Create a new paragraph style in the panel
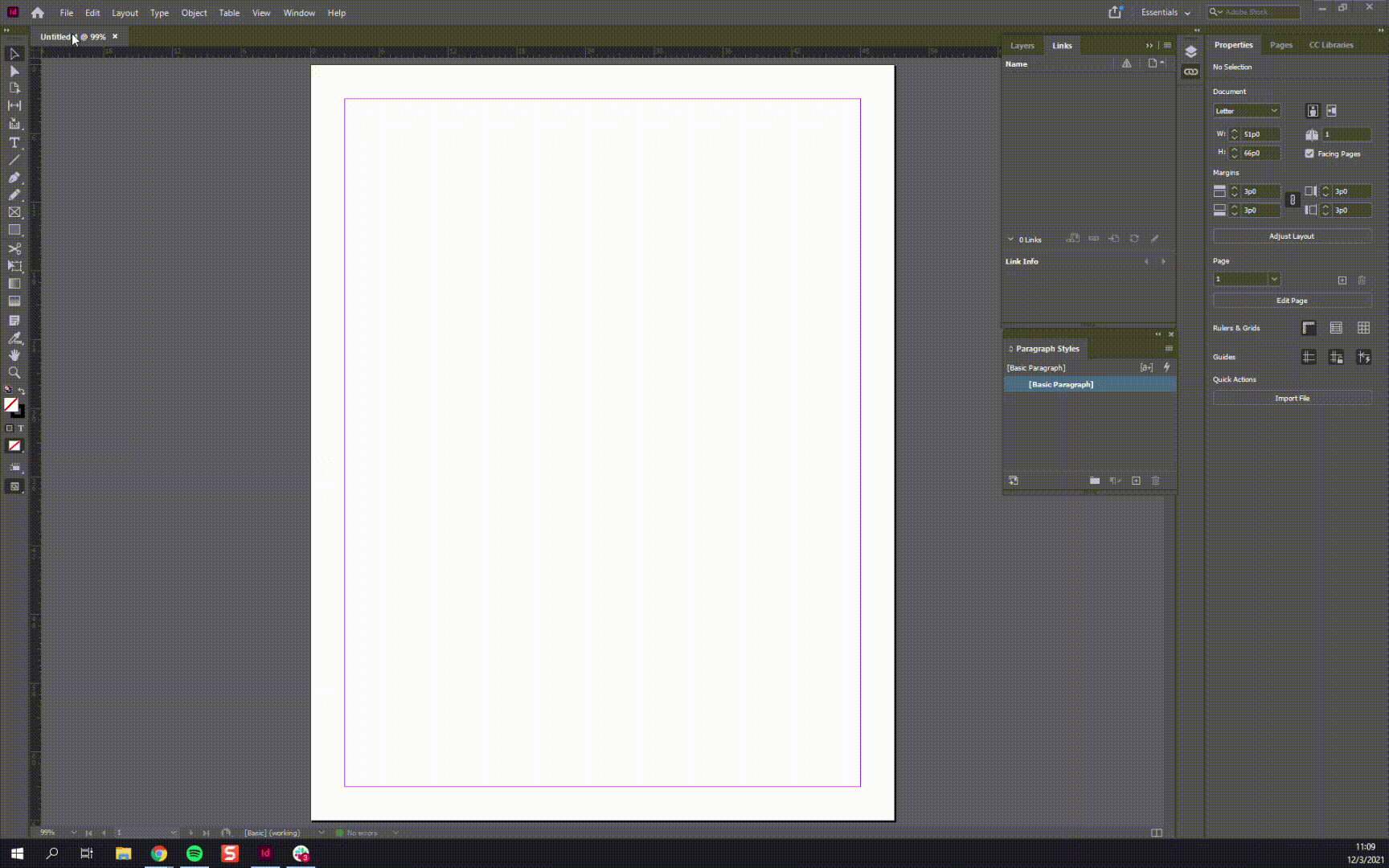 coord(1135,480)
